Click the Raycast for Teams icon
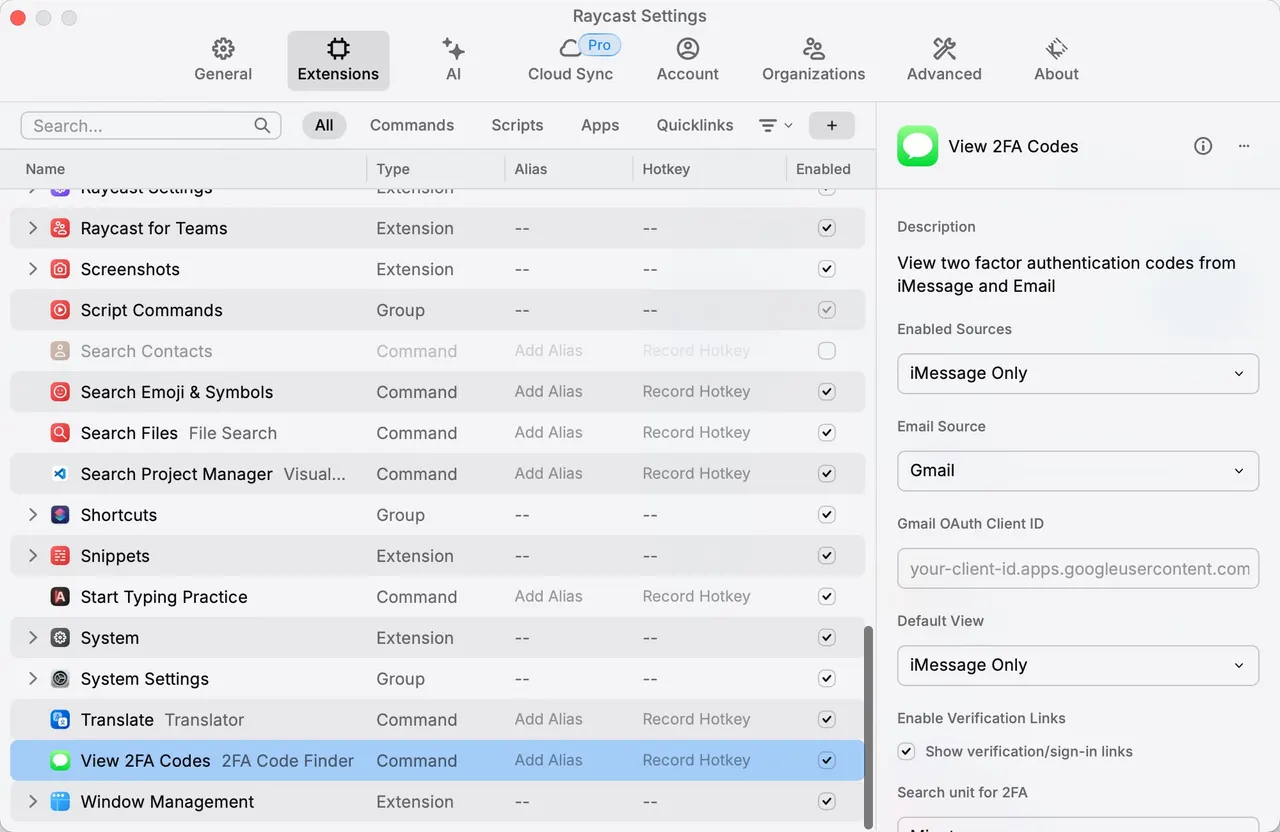 click(x=60, y=228)
